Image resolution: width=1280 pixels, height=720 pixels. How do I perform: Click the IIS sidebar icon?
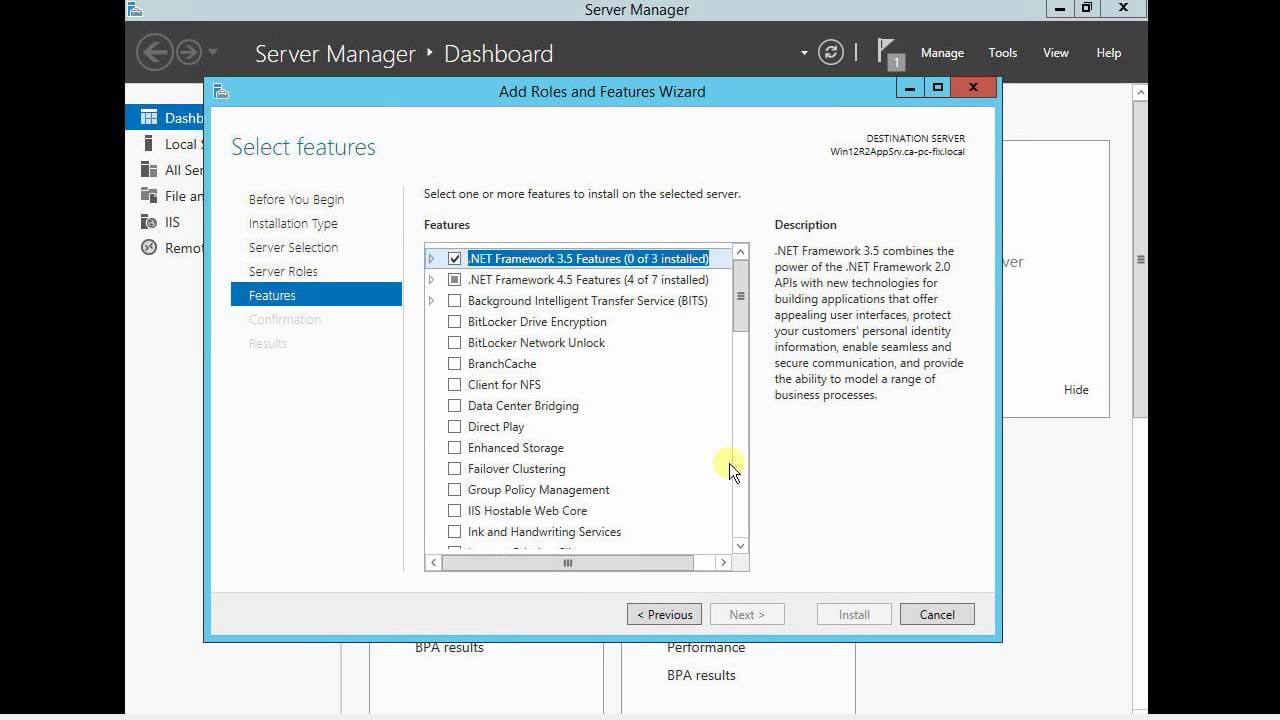[x=149, y=221]
